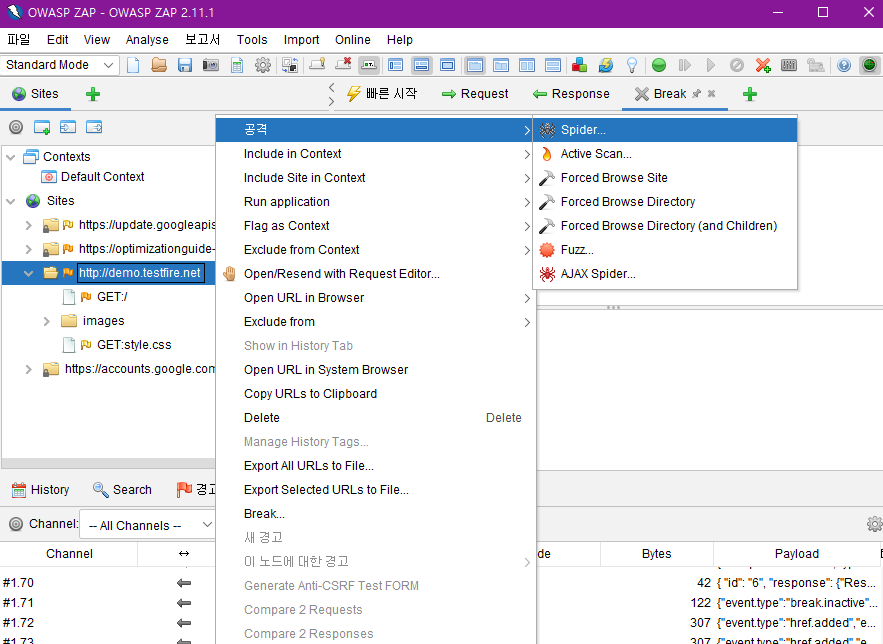
Task: Open the Import menu
Action: pyautogui.click(x=301, y=40)
